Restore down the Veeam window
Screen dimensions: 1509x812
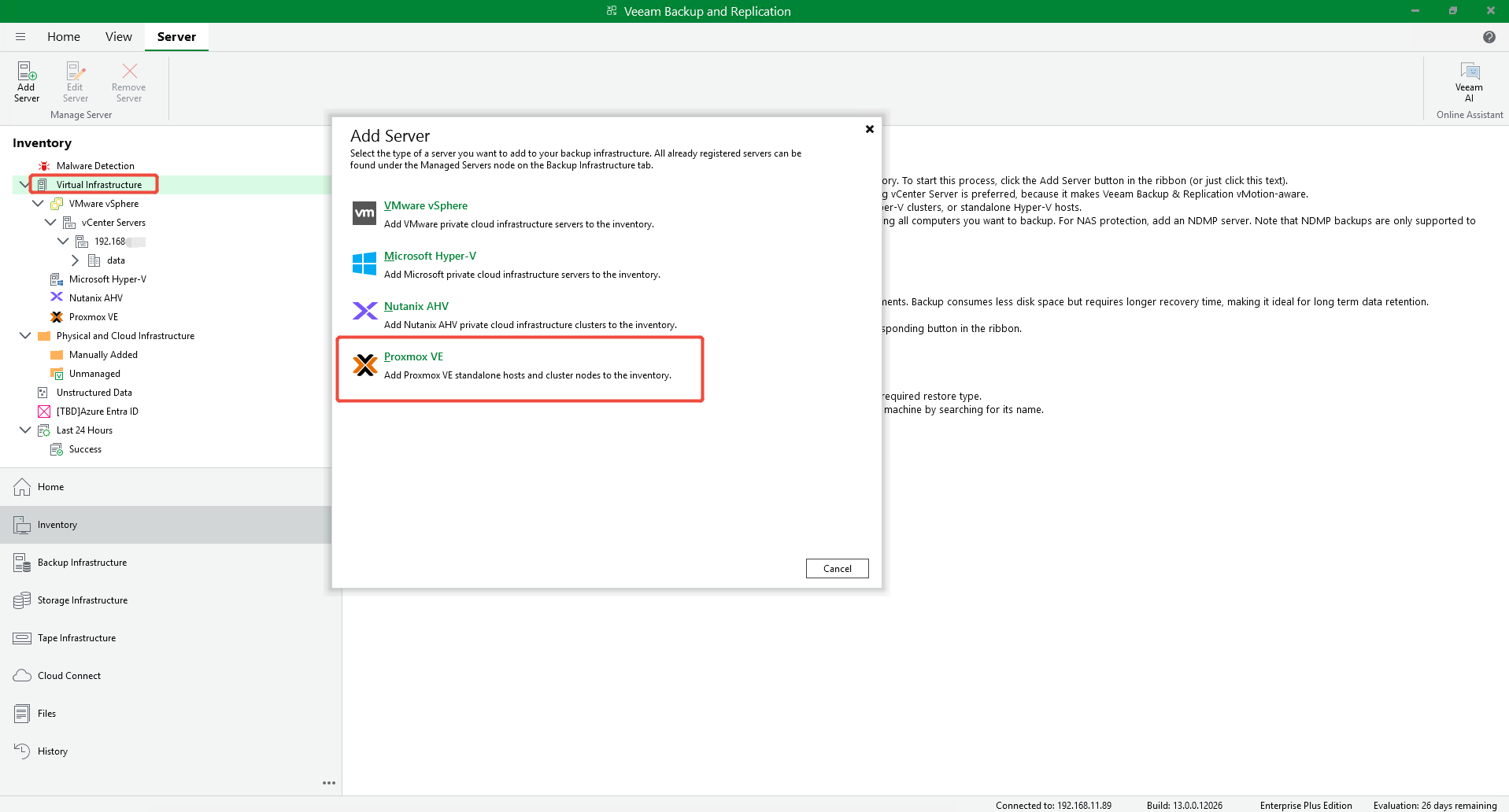(1452, 11)
